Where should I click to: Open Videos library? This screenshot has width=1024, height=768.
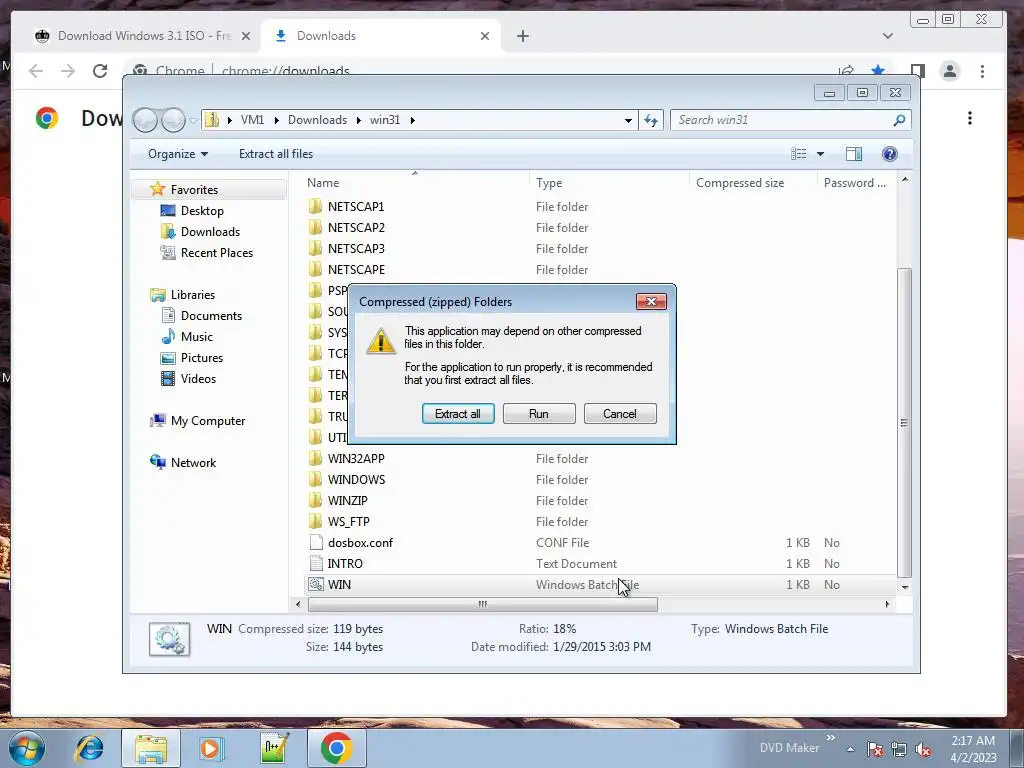tap(198, 378)
